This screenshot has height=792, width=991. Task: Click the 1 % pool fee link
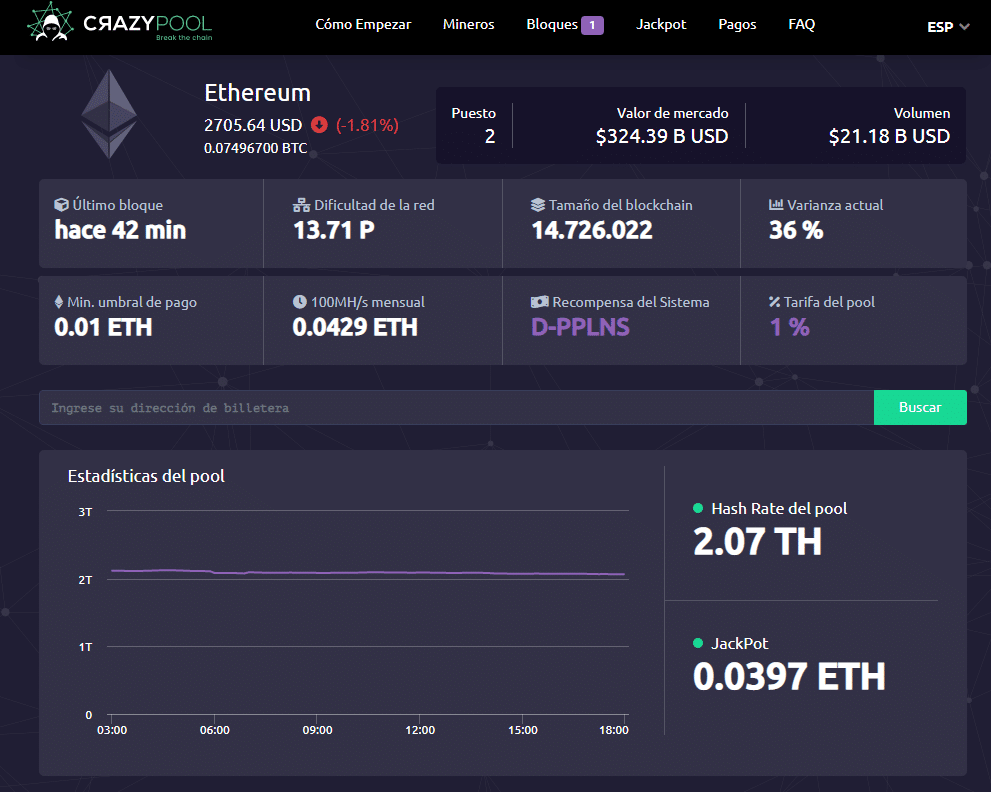(x=789, y=327)
